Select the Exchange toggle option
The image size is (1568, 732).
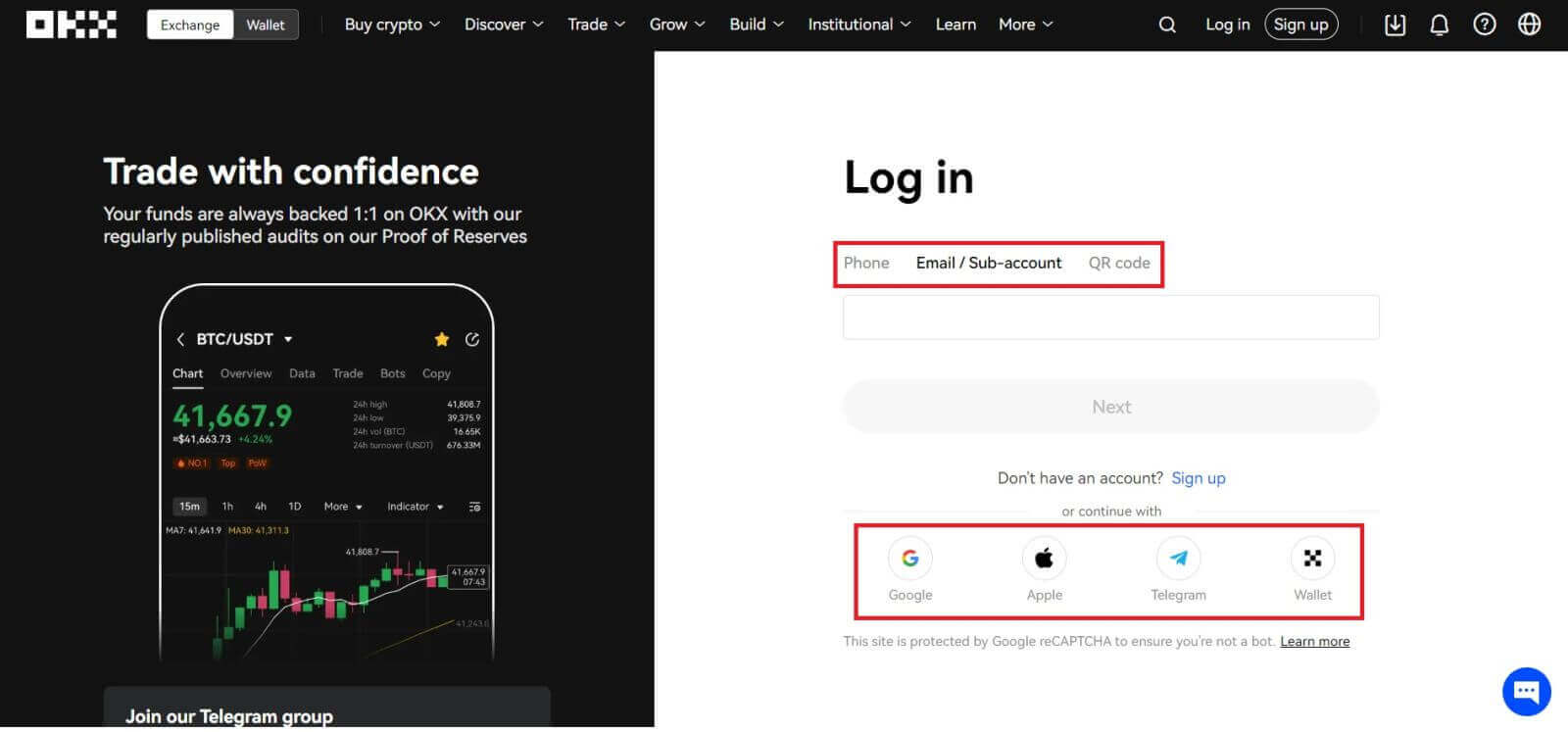[190, 24]
